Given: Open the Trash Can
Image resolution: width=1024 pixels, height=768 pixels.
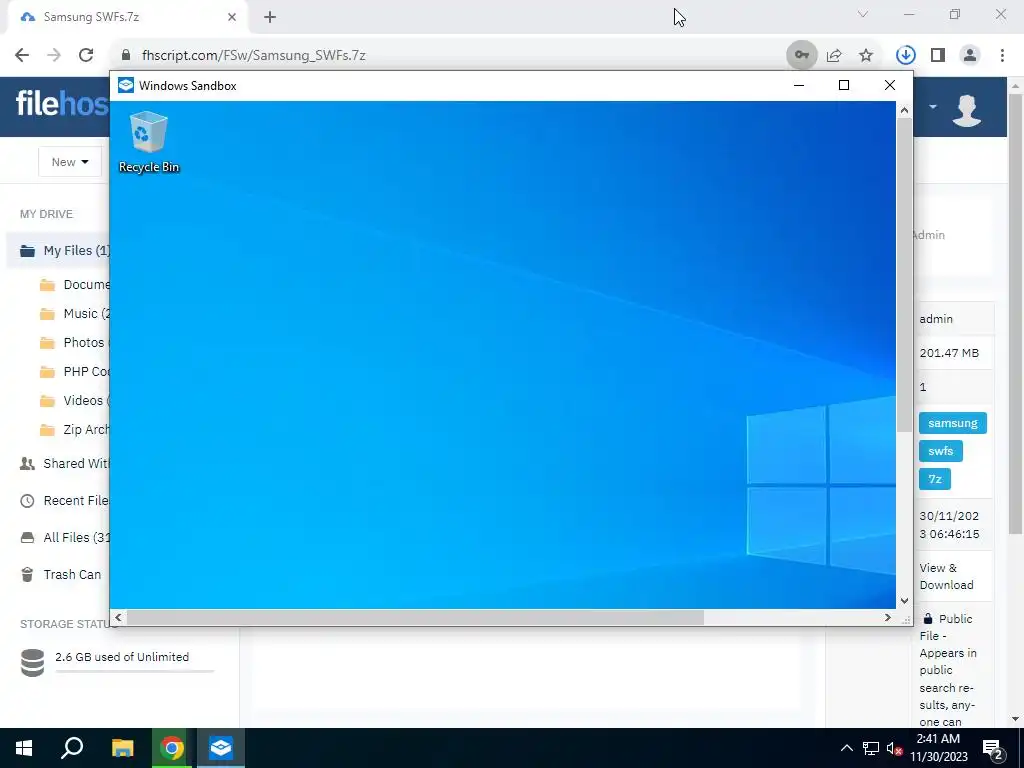Looking at the screenshot, I should (61, 575).
